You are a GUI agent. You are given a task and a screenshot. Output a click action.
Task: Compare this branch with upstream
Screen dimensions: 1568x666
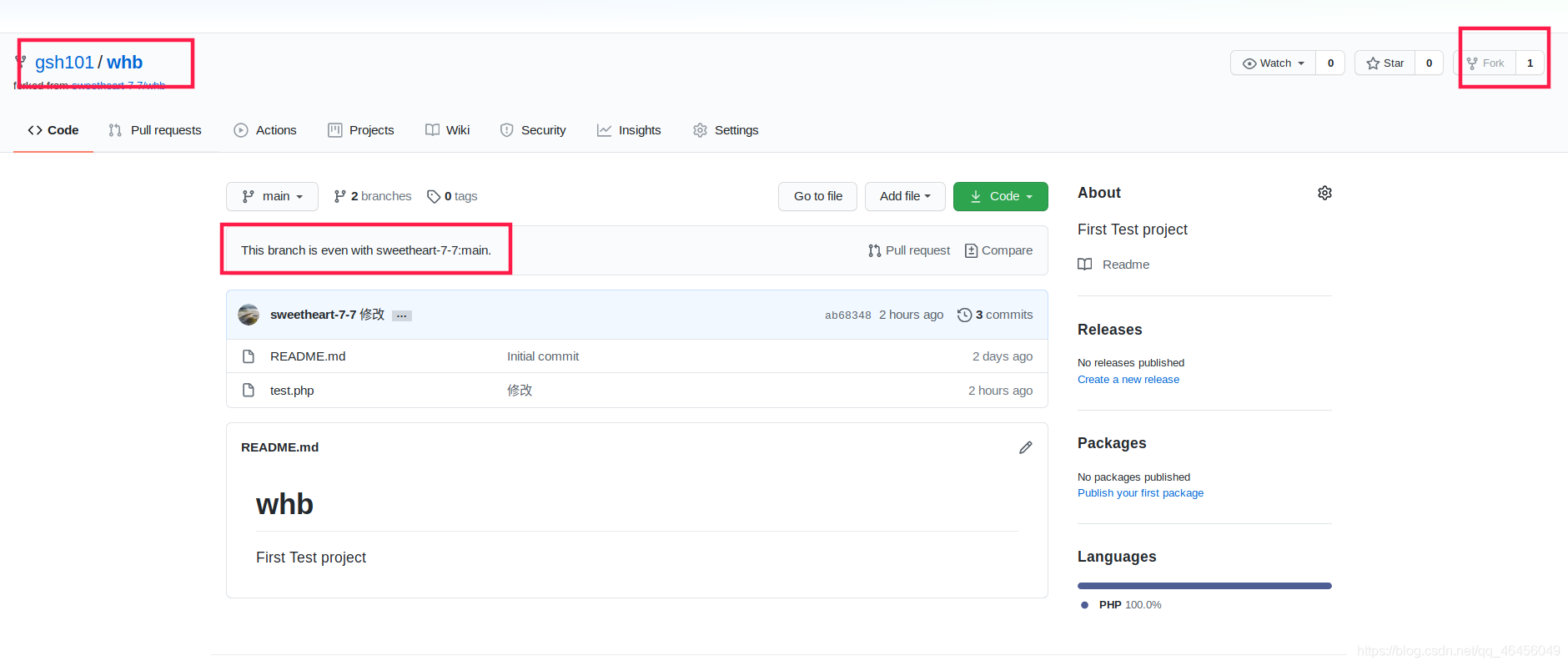[998, 250]
